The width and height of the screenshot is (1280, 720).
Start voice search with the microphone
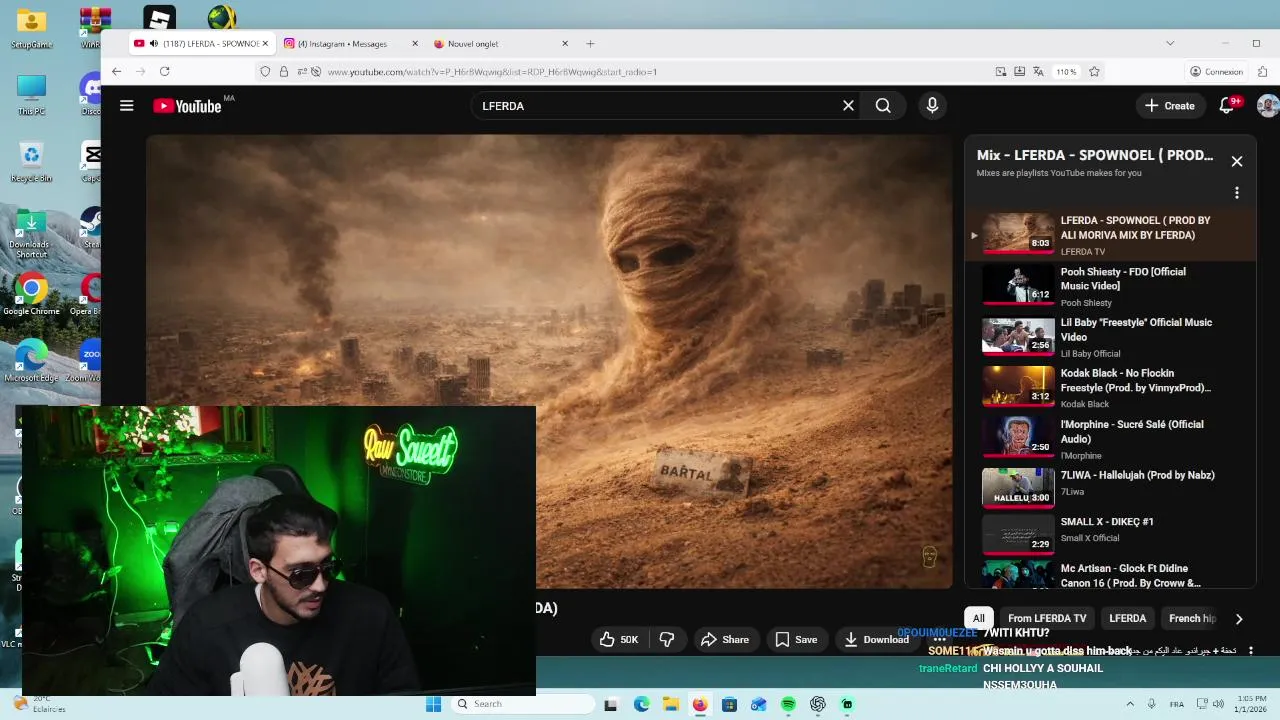(x=932, y=105)
